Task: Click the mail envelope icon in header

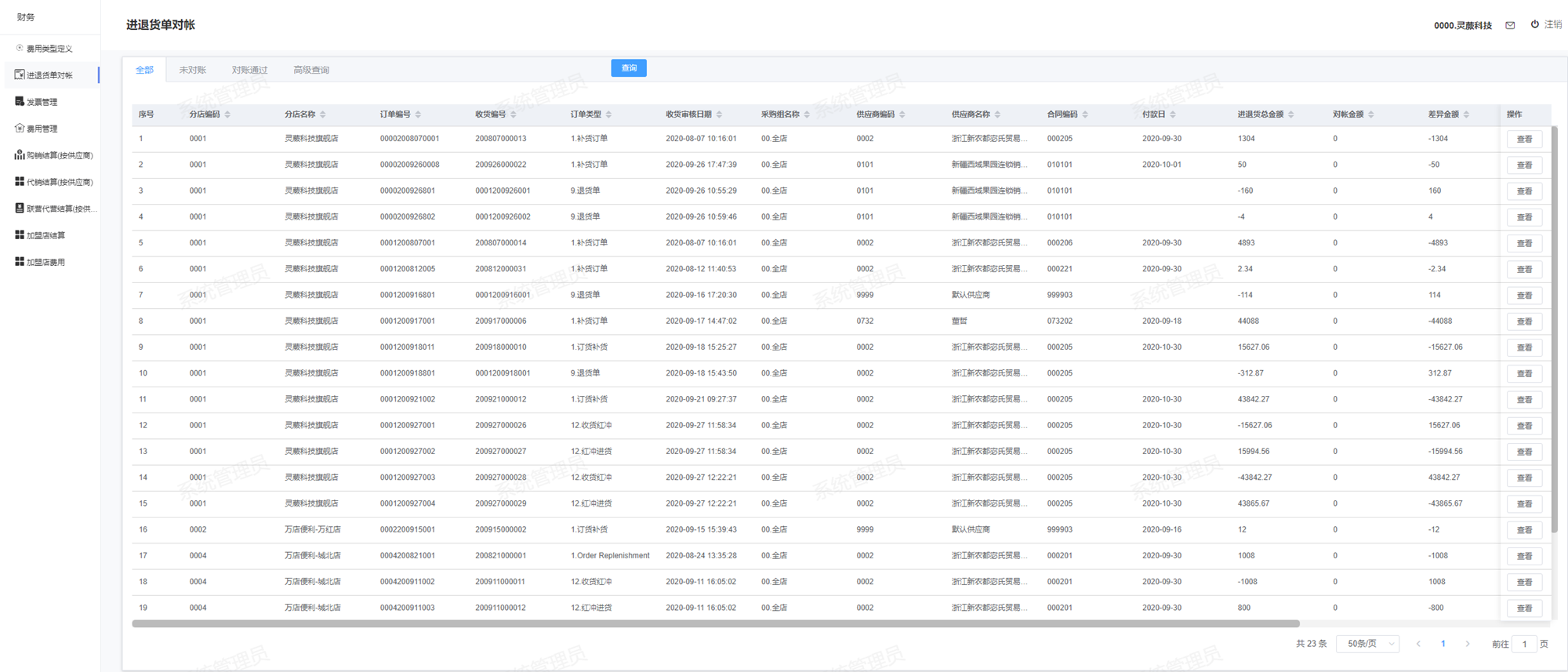Action: coord(1510,25)
